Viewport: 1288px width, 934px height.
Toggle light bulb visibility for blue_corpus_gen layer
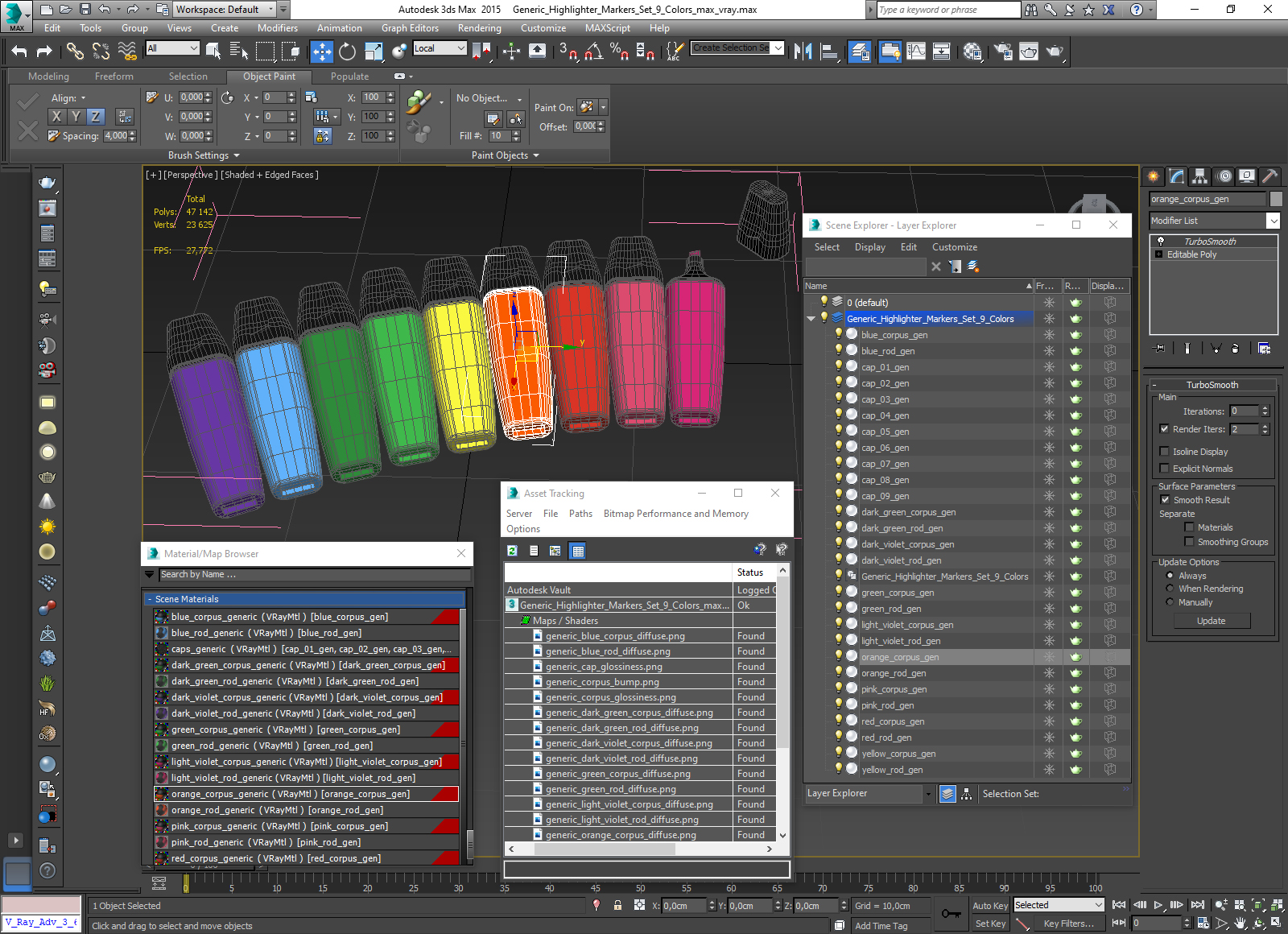(838, 334)
